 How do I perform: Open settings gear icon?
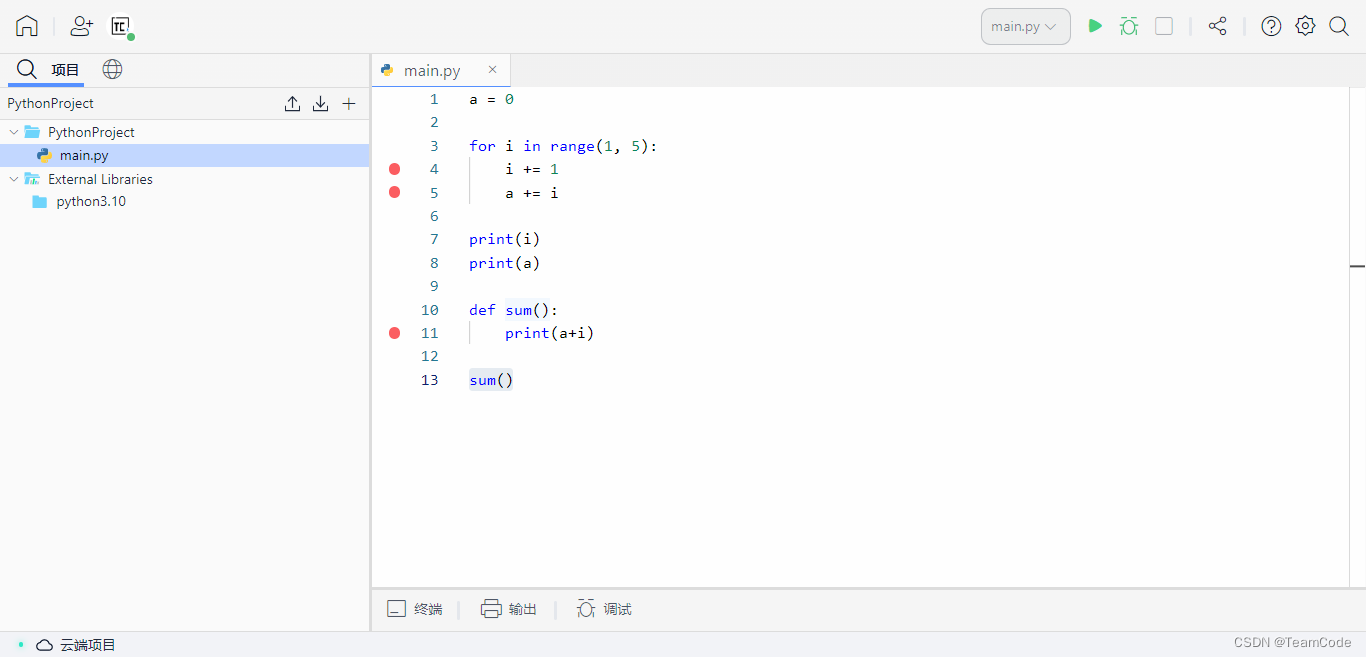(x=1305, y=26)
